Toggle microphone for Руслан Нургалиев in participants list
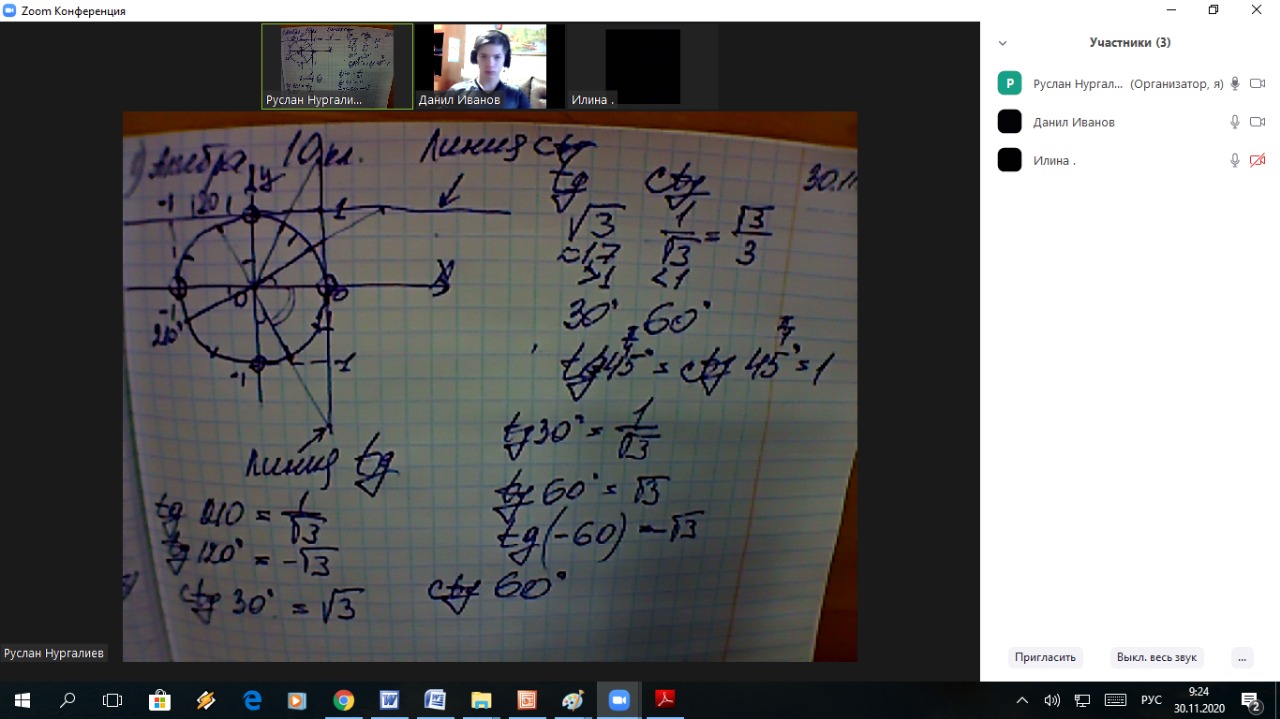 click(1235, 84)
